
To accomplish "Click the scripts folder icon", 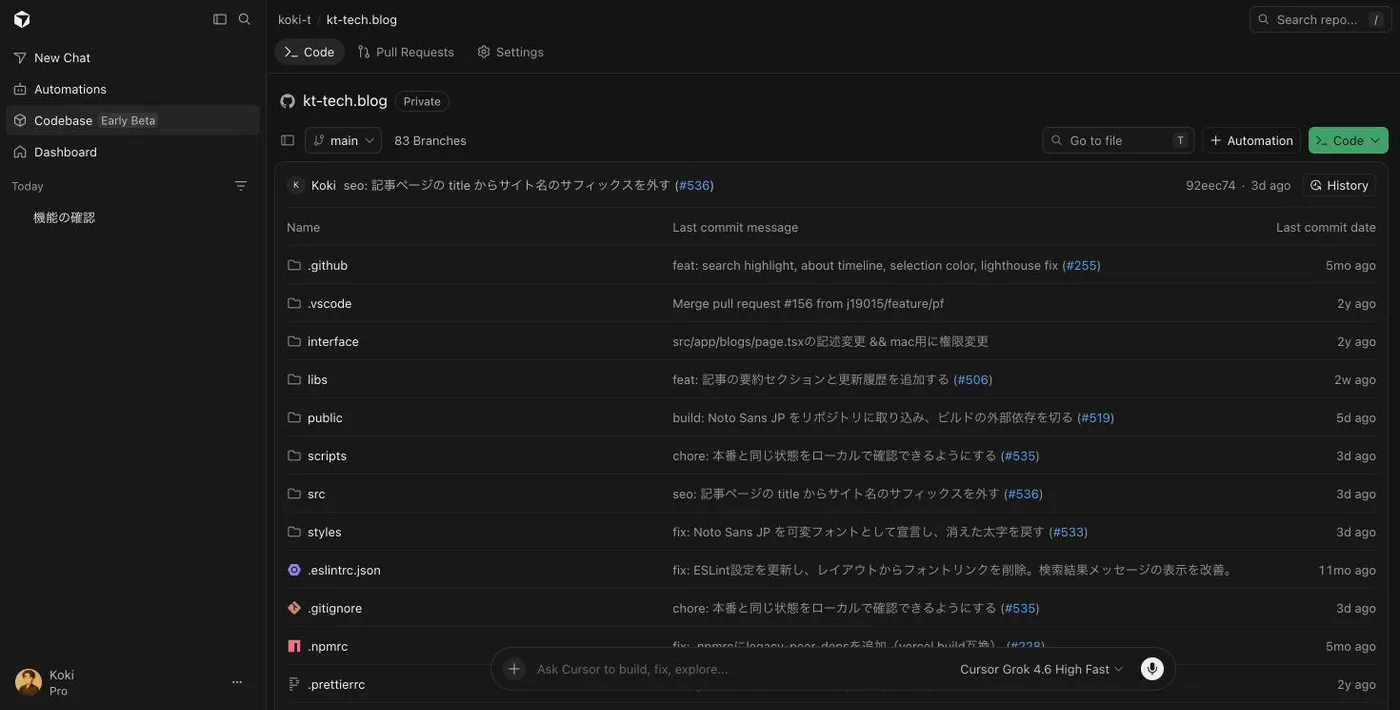I will (294, 455).
